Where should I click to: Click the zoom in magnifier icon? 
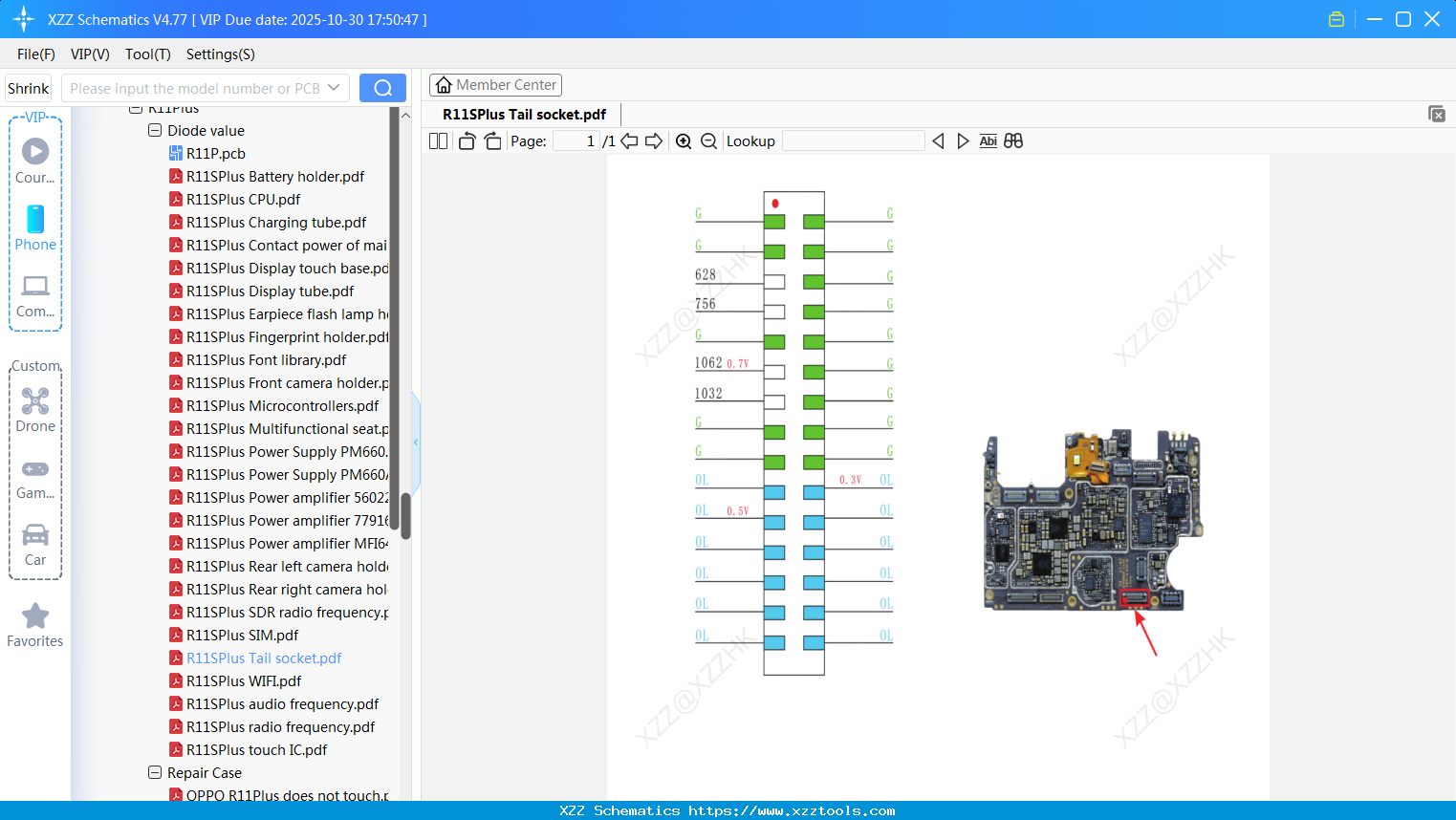pyautogui.click(x=684, y=141)
